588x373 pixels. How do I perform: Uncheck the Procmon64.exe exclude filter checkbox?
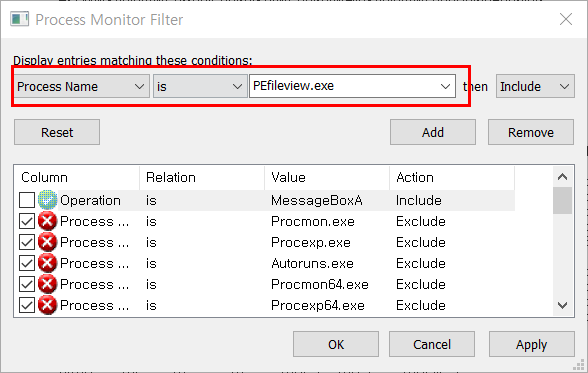[27, 284]
